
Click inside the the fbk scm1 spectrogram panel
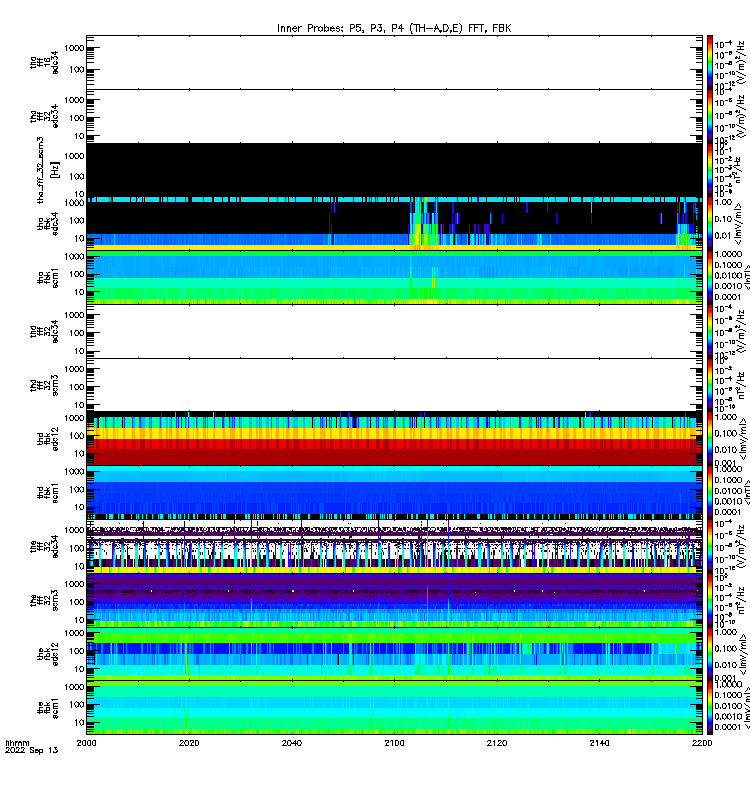394,708
